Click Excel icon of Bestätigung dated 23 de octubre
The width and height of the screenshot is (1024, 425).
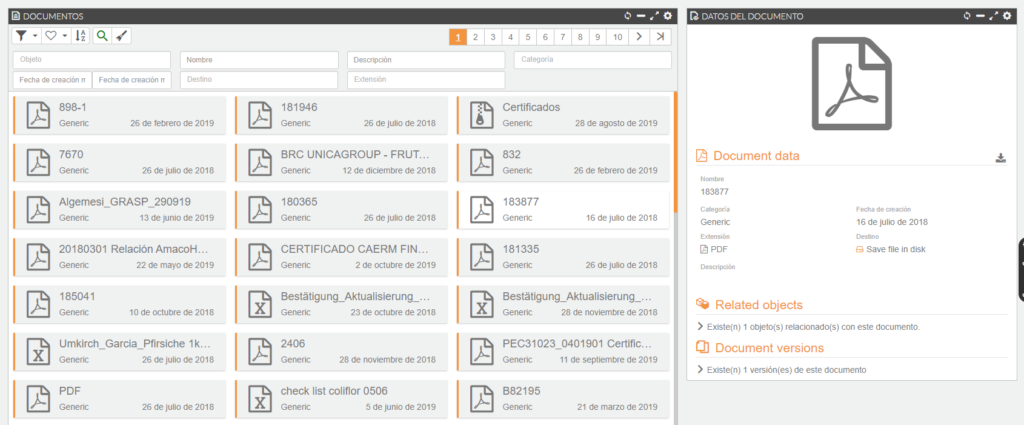pos(261,305)
